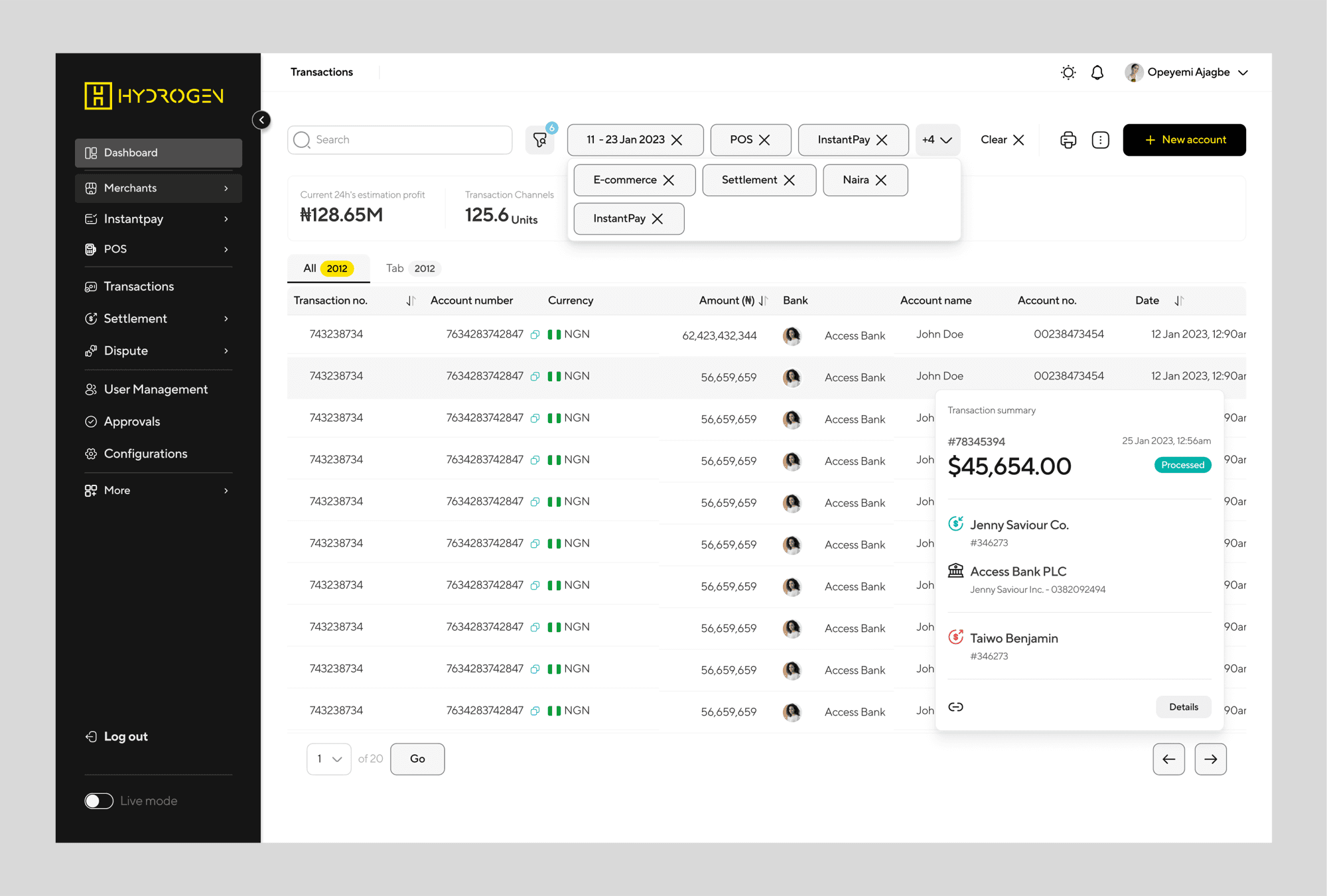Image resolution: width=1327 pixels, height=896 pixels.
Task: Open the filter icon with badge 6
Action: click(x=540, y=140)
